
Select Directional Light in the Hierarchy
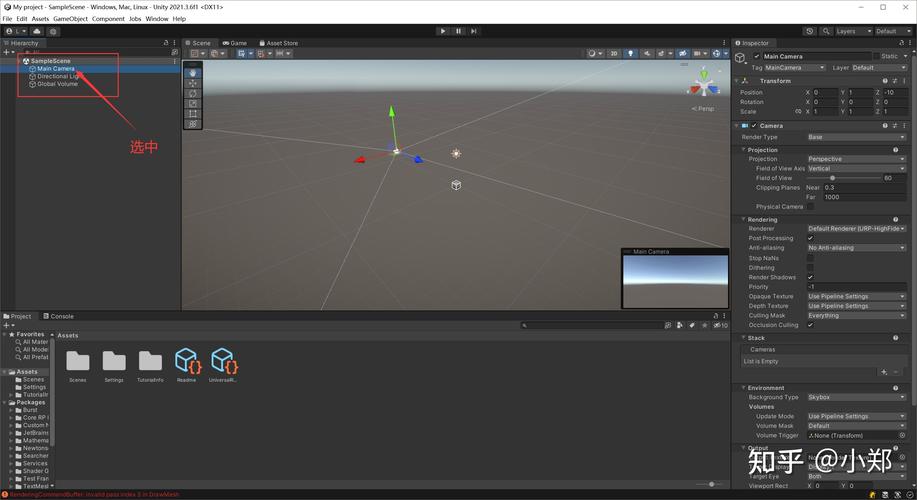point(58,76)
